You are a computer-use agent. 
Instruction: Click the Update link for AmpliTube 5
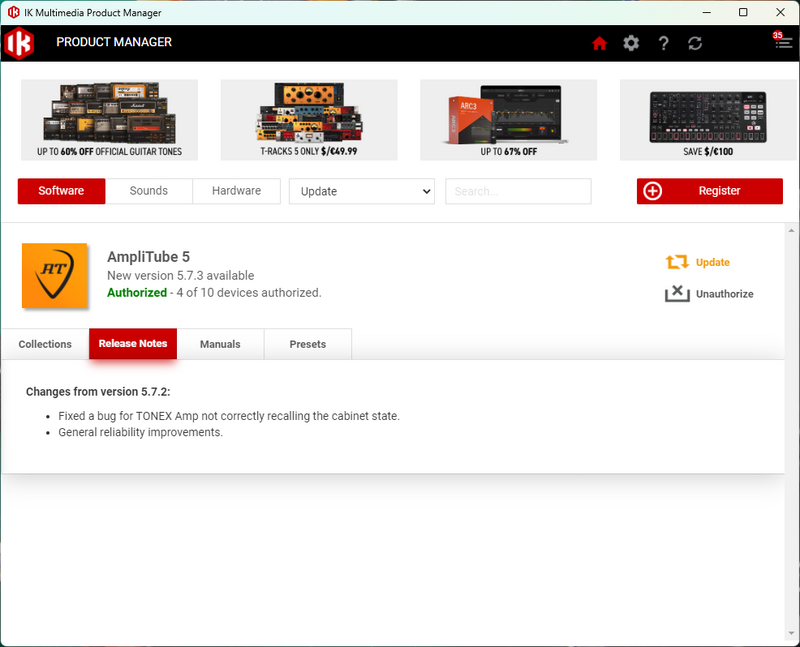click(x=713, y=262)
